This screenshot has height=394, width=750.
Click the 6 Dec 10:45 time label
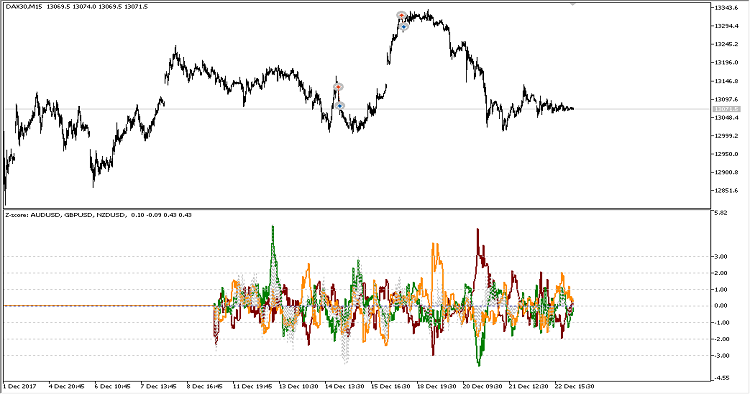(112, 386)
